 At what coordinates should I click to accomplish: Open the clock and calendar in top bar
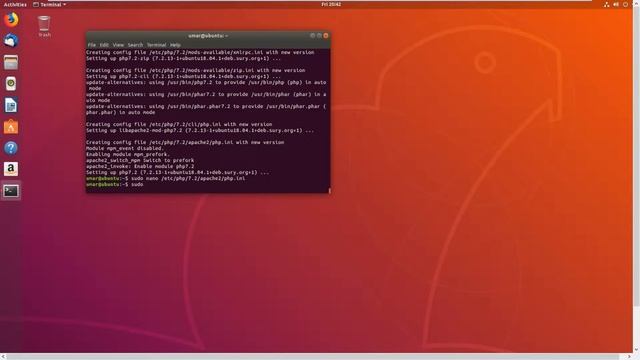[x=331, y=4]
